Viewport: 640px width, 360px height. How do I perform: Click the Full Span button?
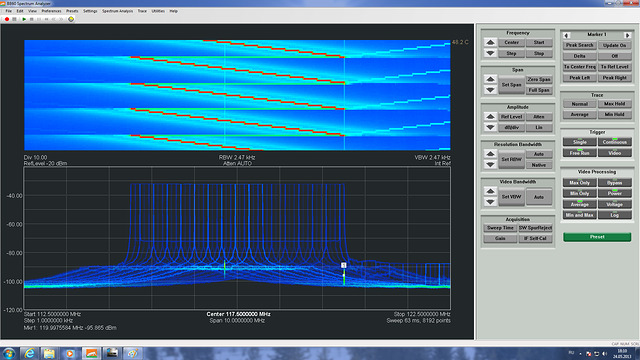(x=539, y=90)
